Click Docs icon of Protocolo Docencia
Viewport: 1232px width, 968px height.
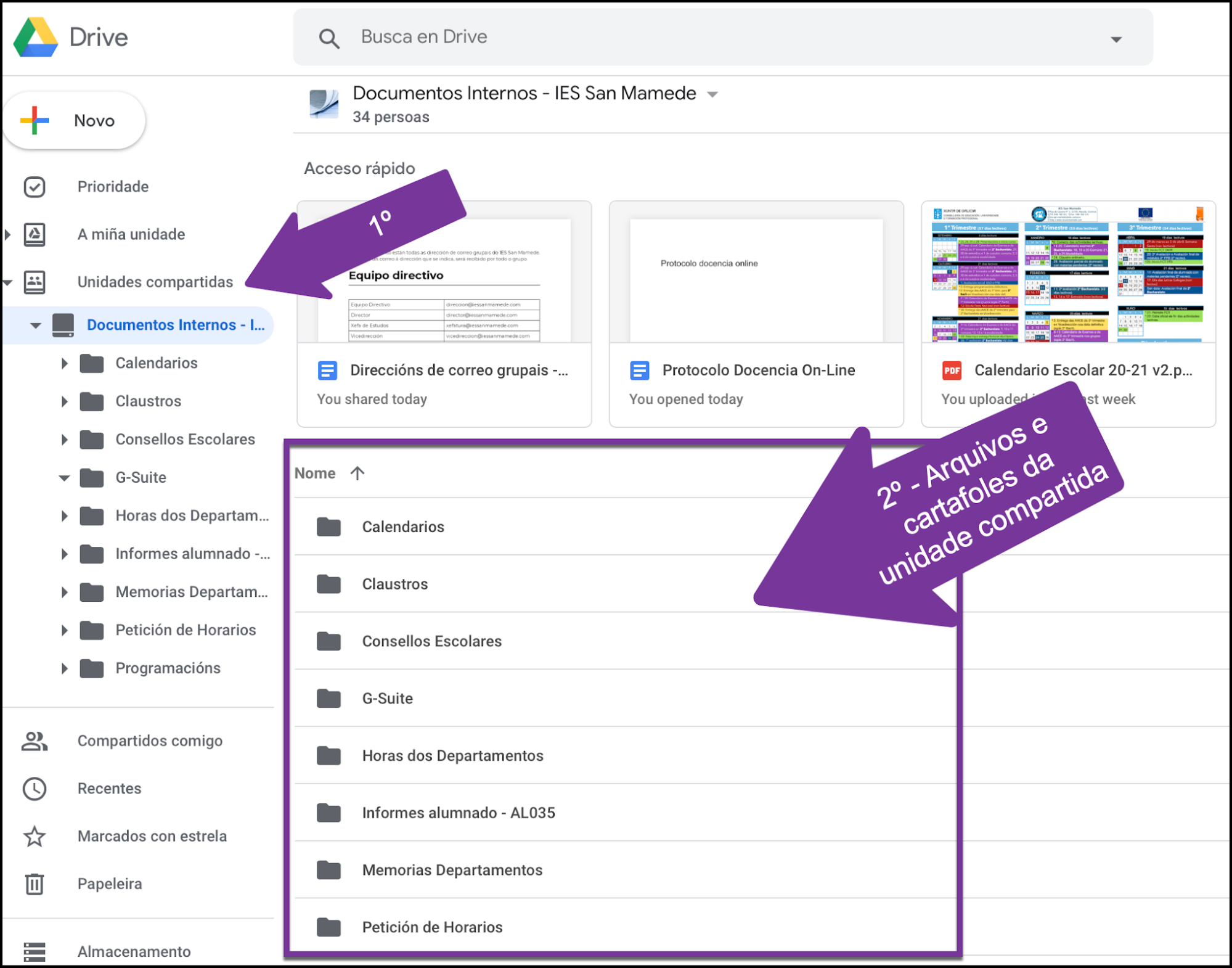click(639, 371)
